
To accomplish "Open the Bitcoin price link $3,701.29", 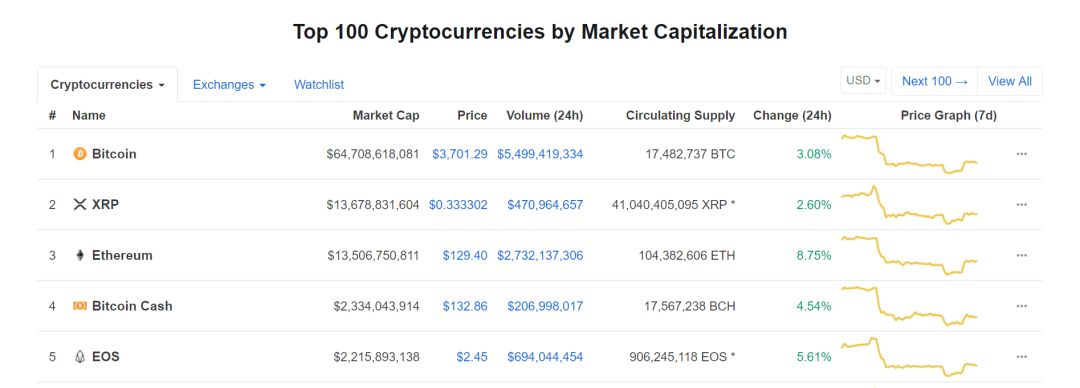I will (x=459, y=154).
